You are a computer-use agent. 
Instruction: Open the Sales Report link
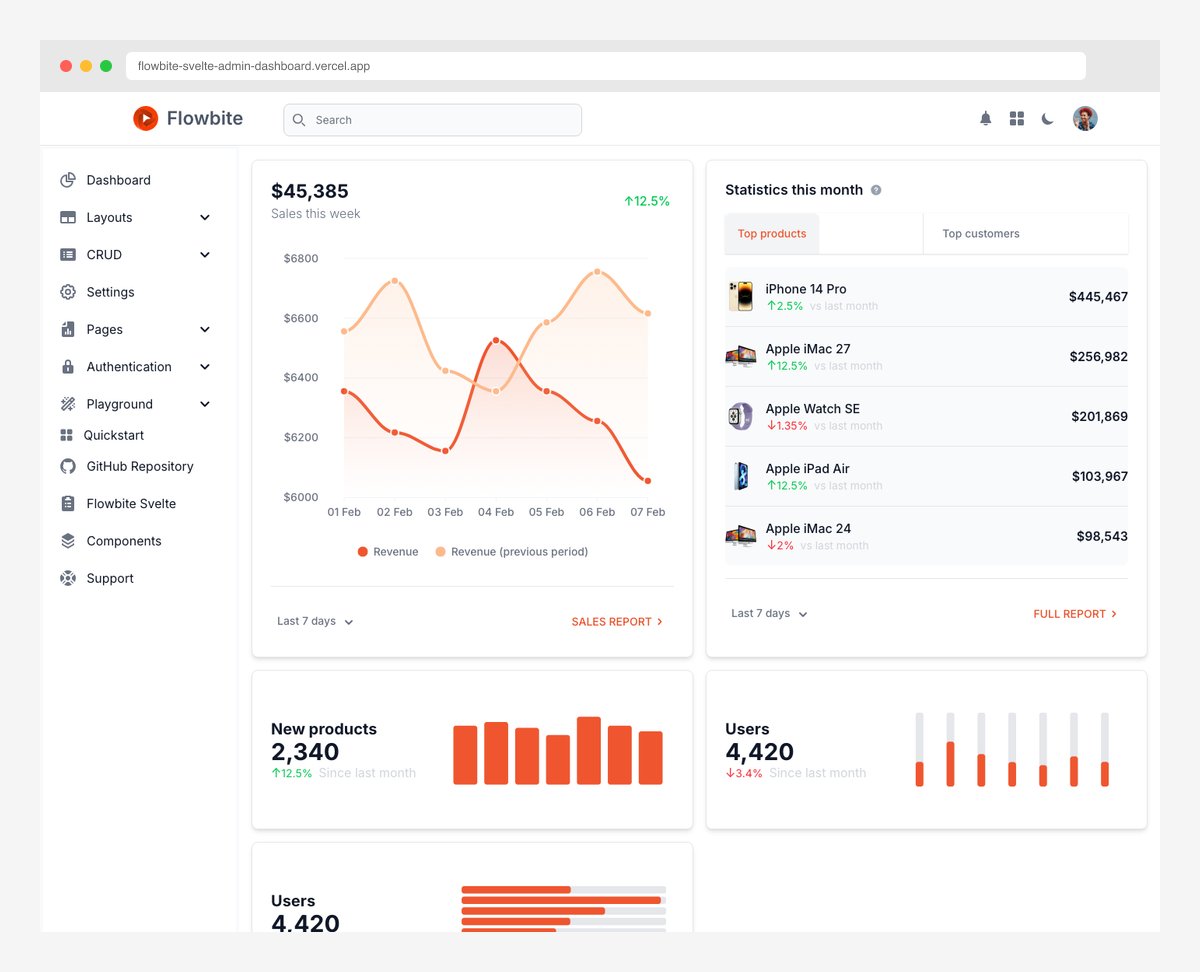tap(617, 621)
